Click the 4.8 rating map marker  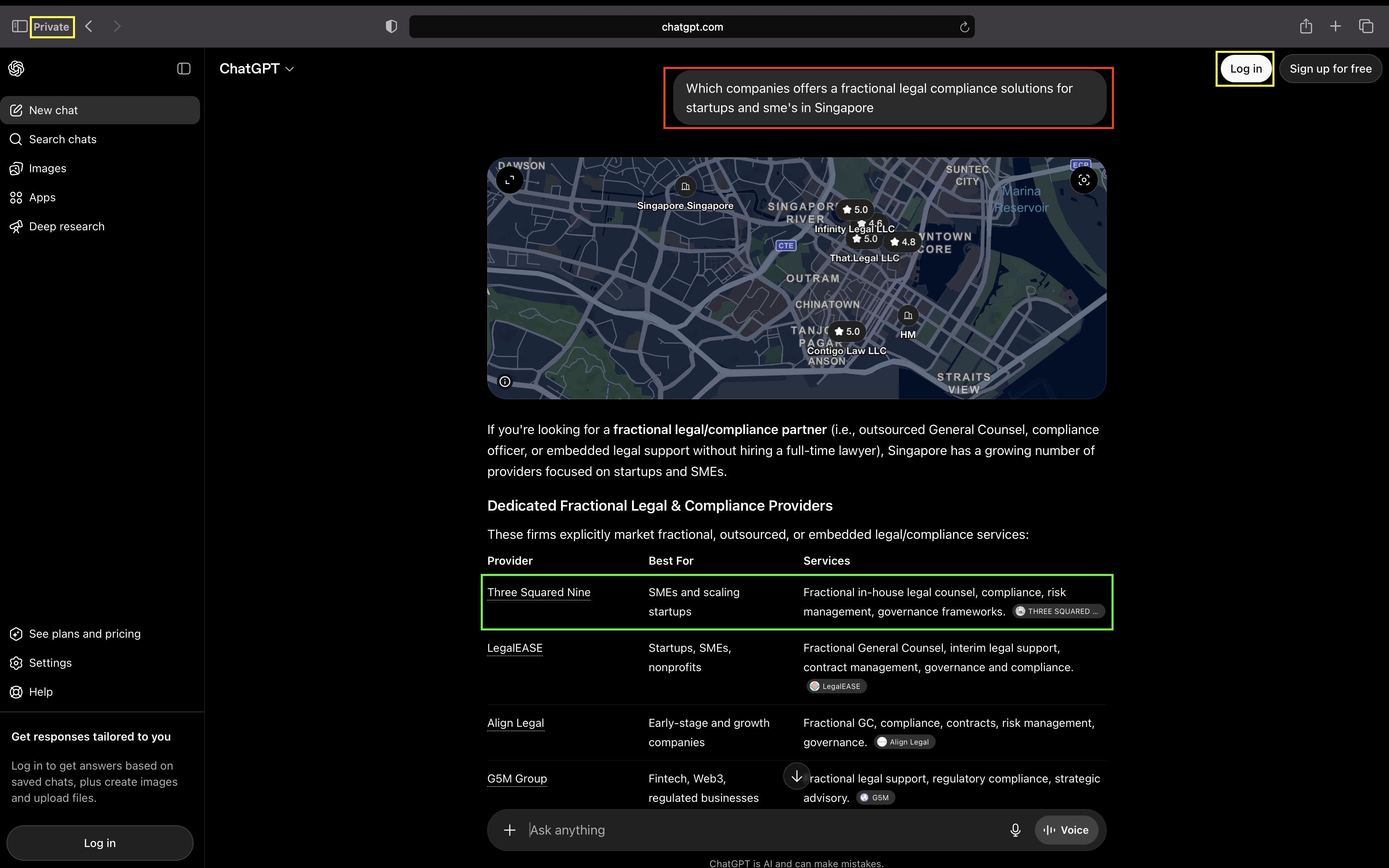point(903,242)
